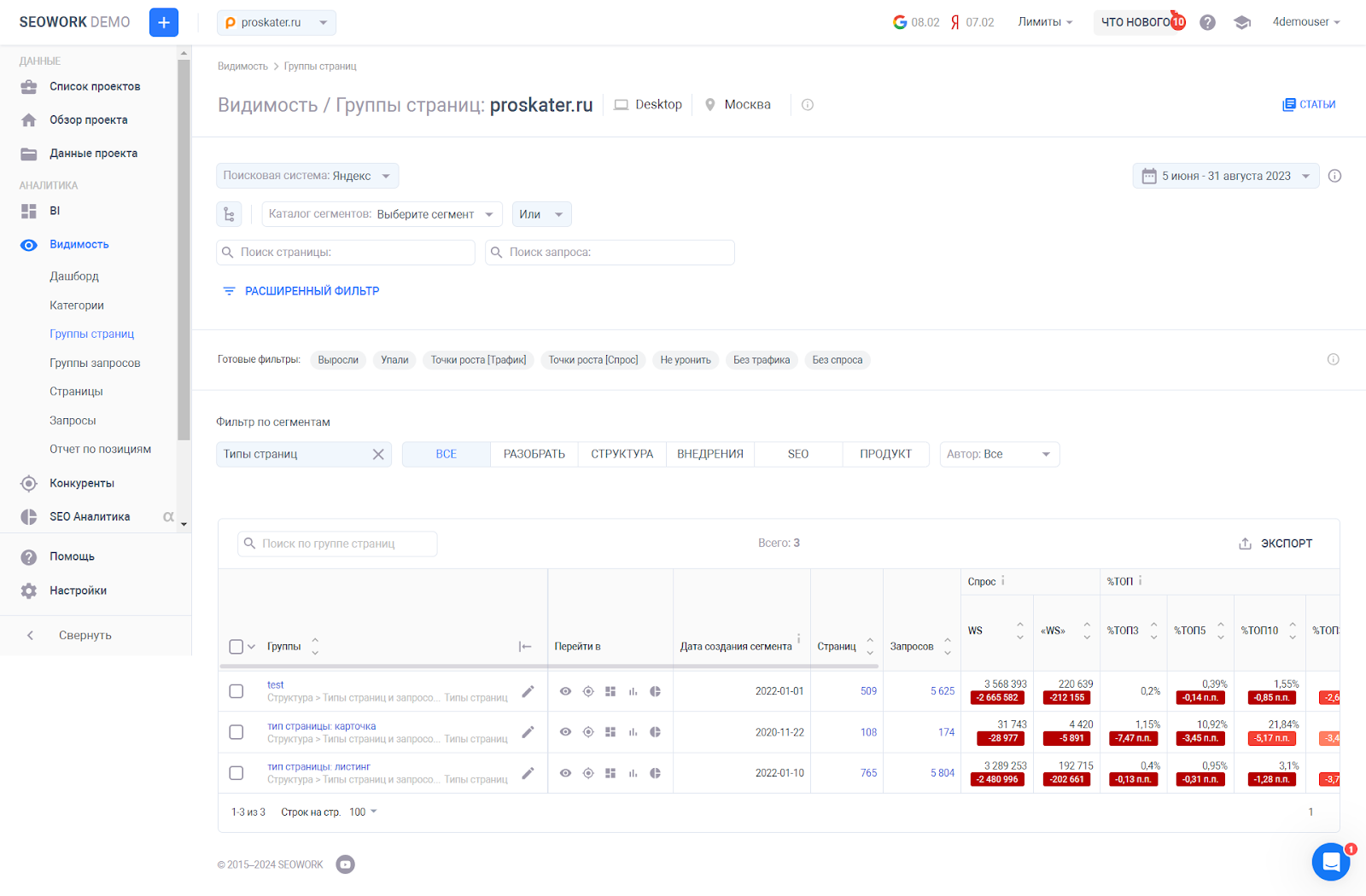Change rows per page 100 dropdown
Viewport: 1366px width, 896px height.
coord(363,812)
